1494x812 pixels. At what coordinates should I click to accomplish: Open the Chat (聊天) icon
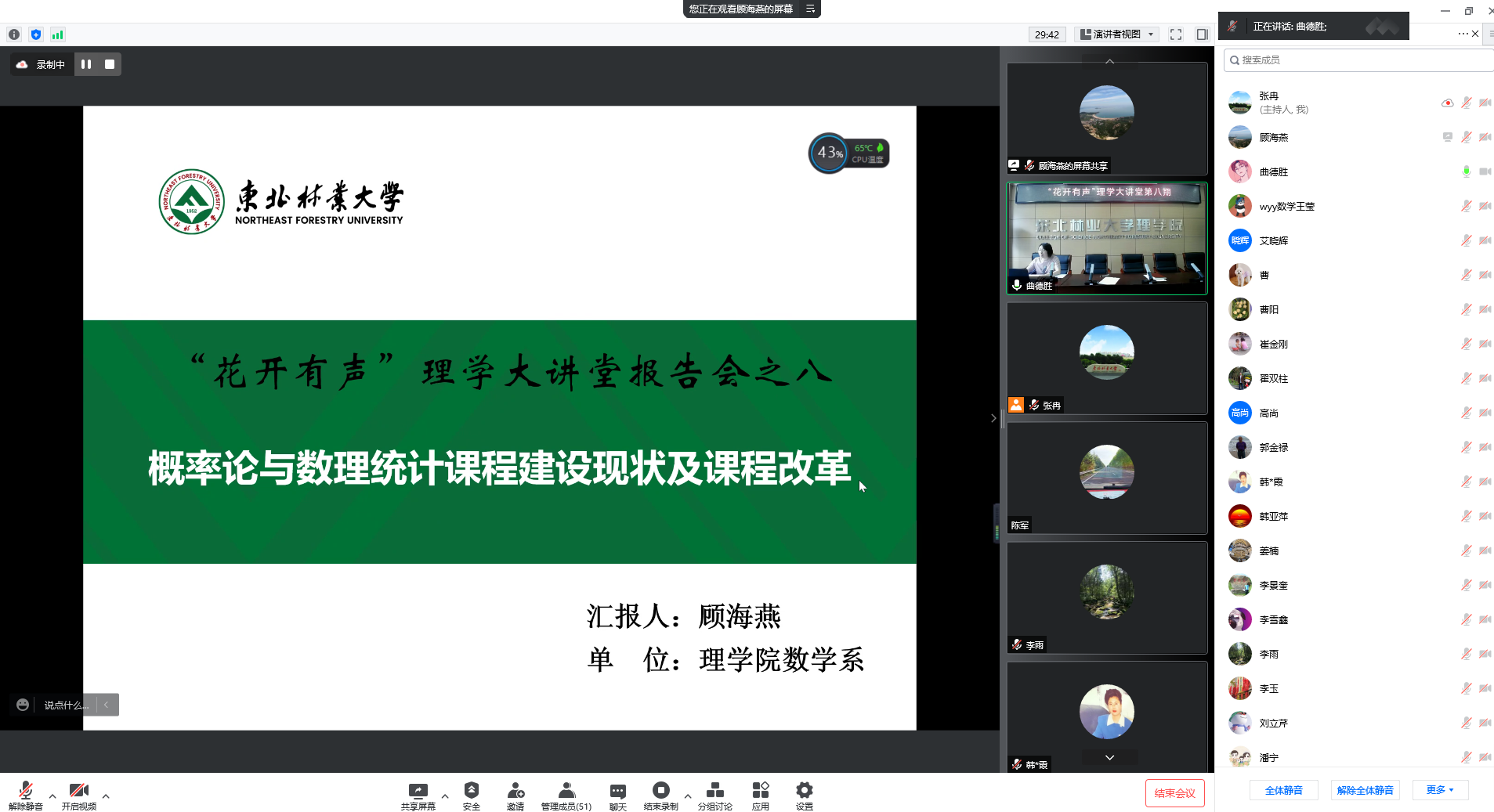[617, 791]
